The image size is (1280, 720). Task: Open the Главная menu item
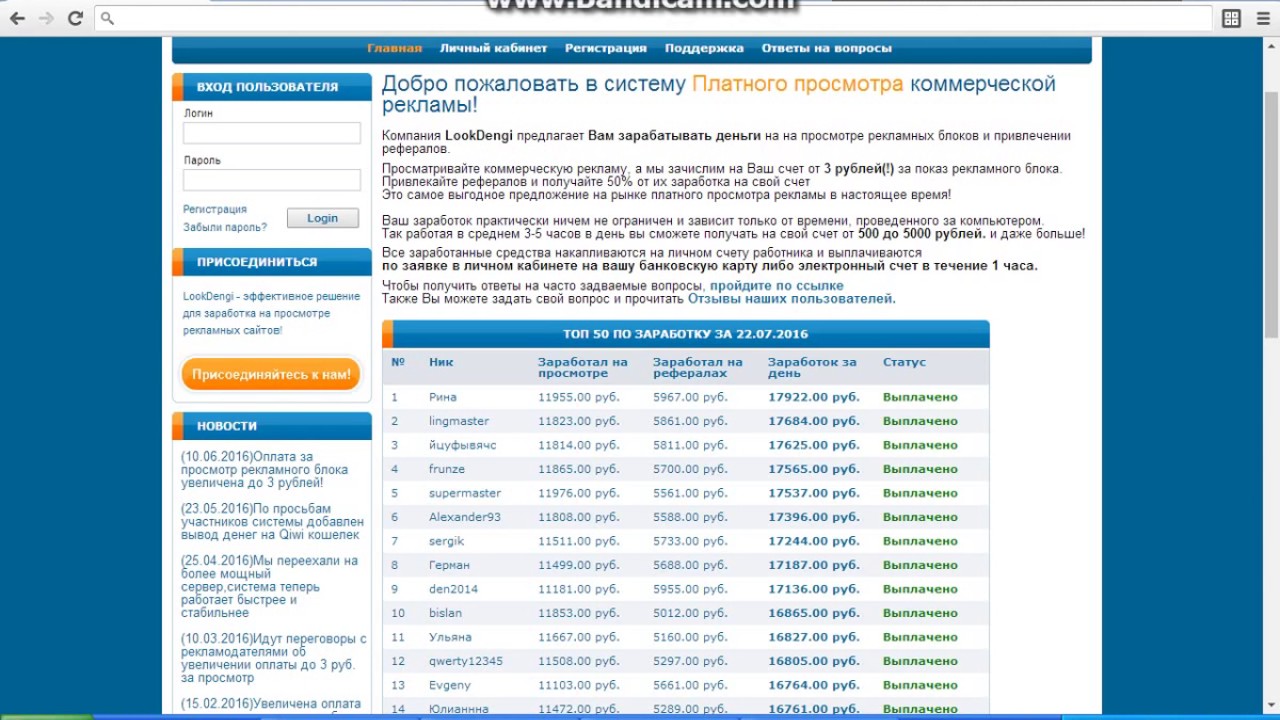pos(394,48)
